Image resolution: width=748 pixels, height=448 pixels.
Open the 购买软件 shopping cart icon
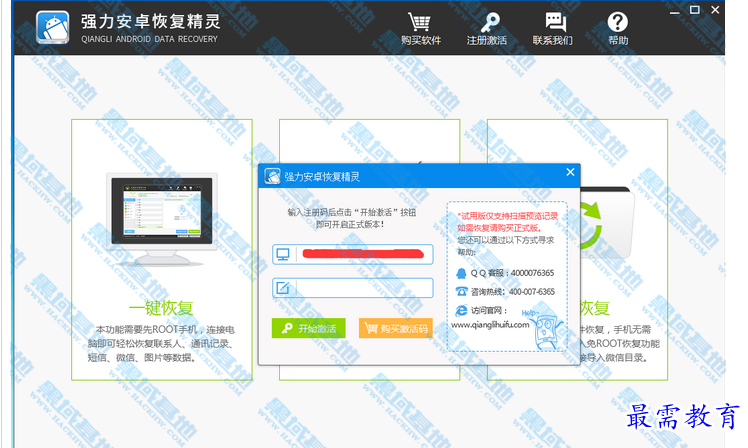pyautogui.click(x=419, y=22)
